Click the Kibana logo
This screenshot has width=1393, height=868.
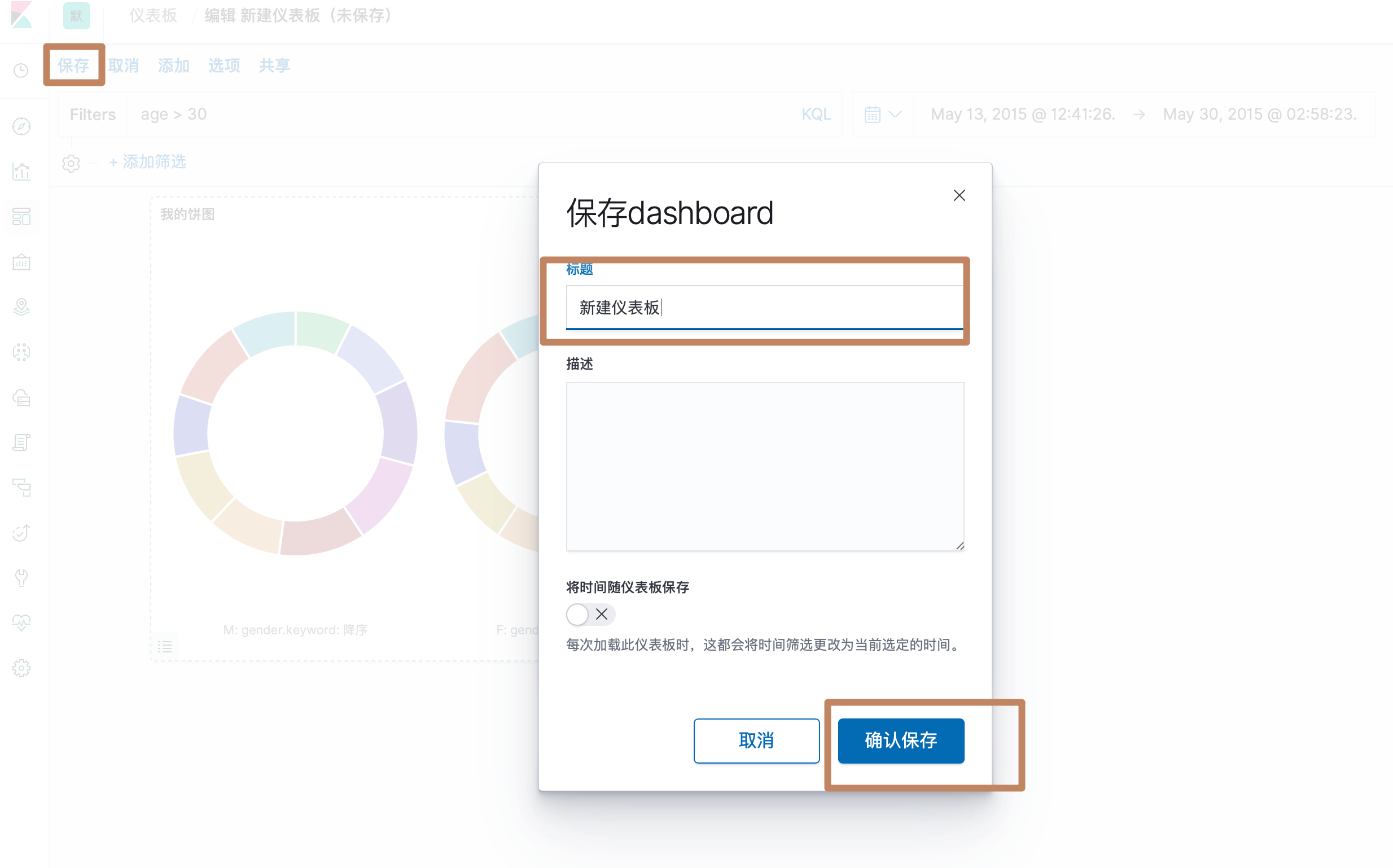coord(21,15)
